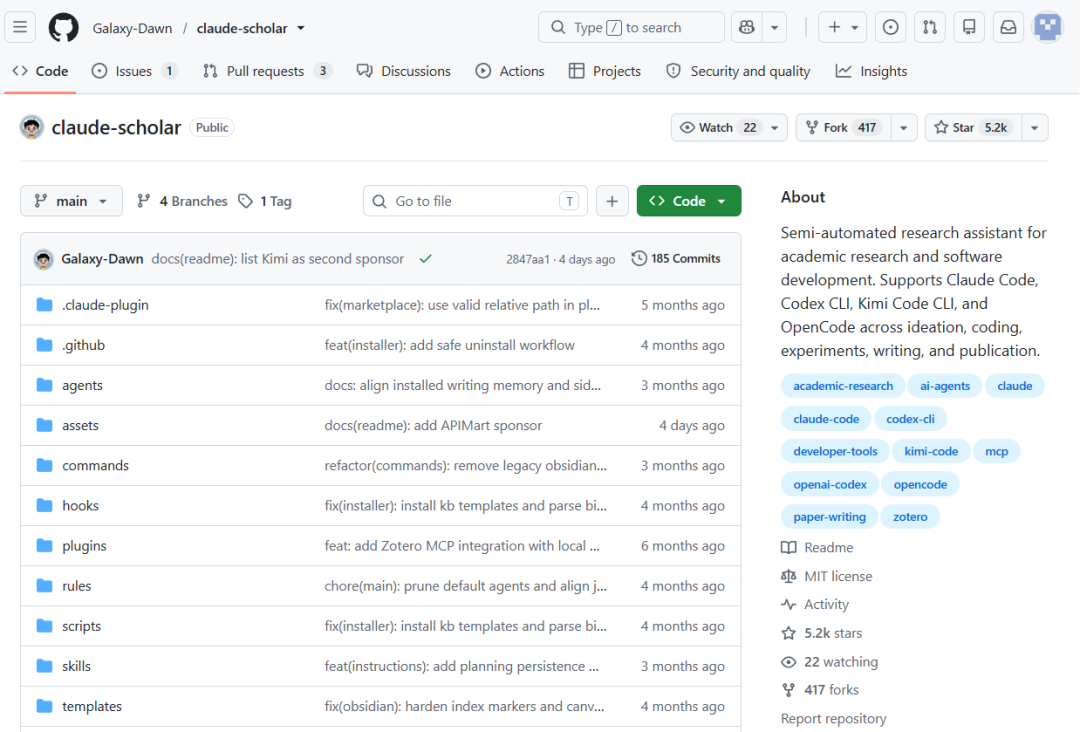Viewport: 1080px width, 732px height.
Task: Open Copilot chat icon in header
Action: (747, 28)
